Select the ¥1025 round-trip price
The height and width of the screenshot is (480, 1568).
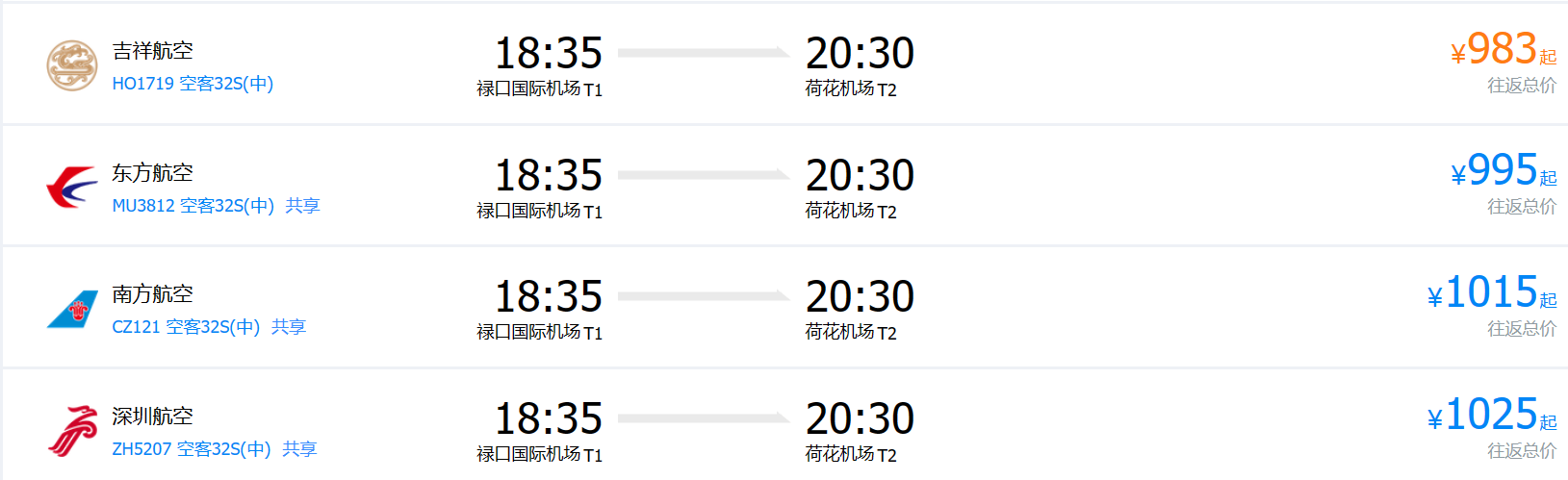click(1490, 416)
